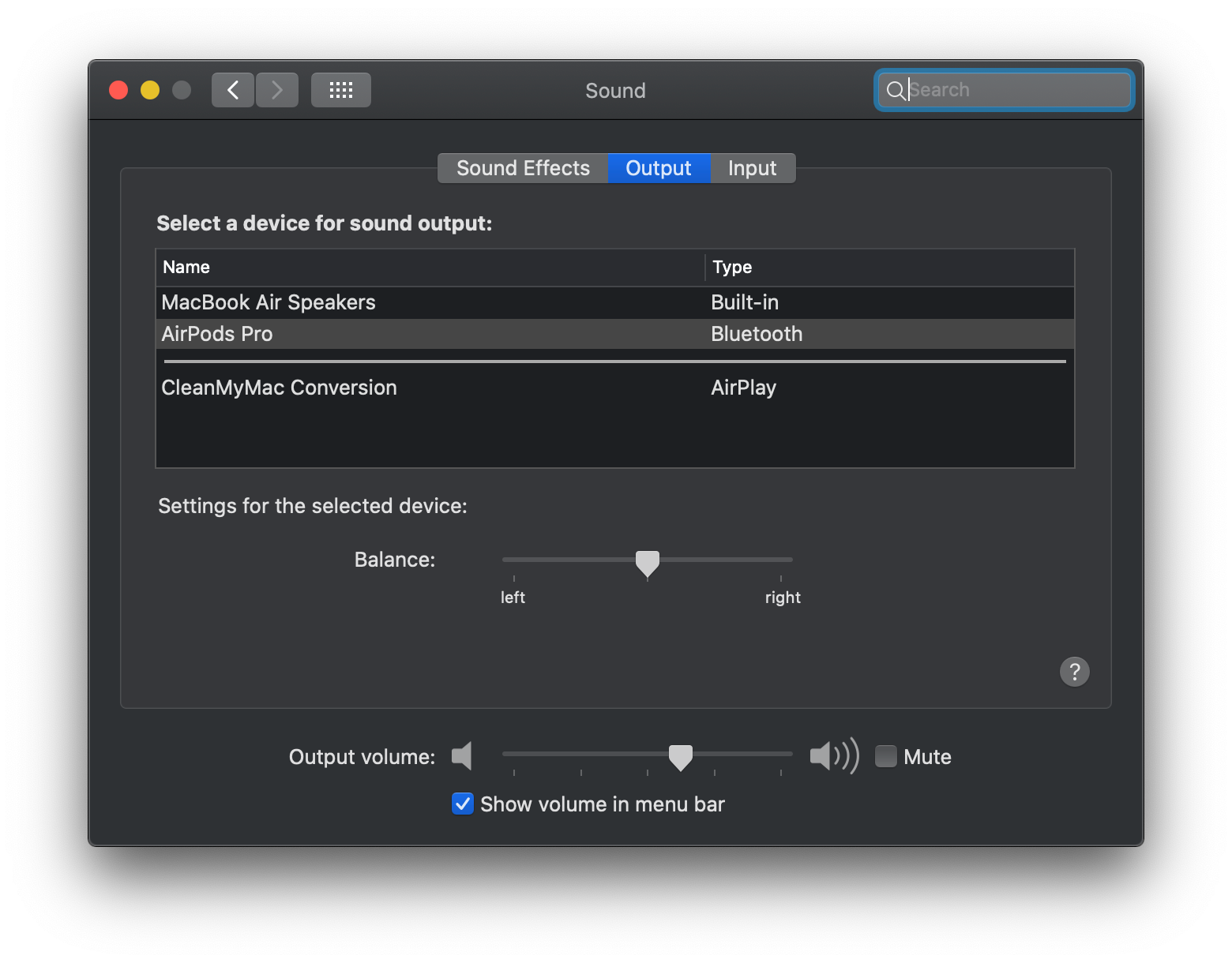Switch to the Input tab
This screenshot has height=963, width=1232.
pyautogui.click(x=751, y=167)
